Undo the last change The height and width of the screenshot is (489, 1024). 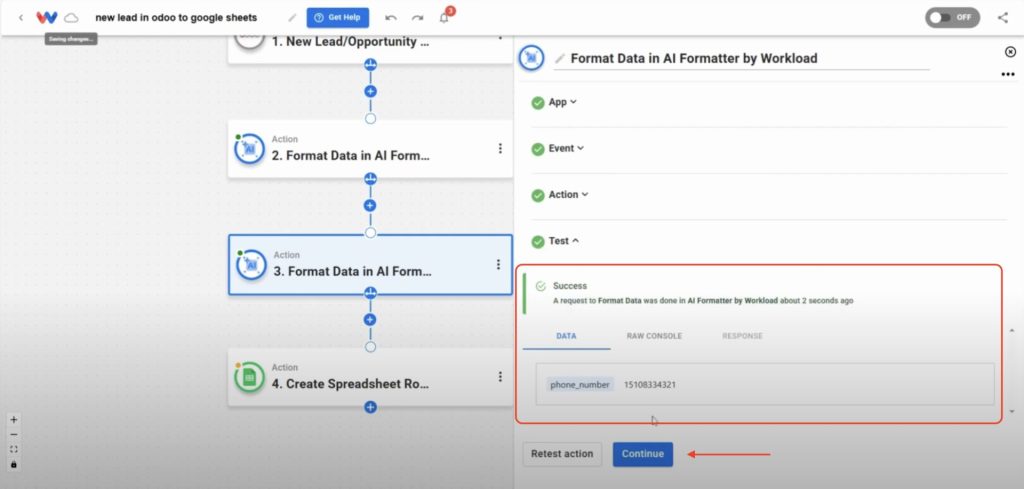coord(391,18)
